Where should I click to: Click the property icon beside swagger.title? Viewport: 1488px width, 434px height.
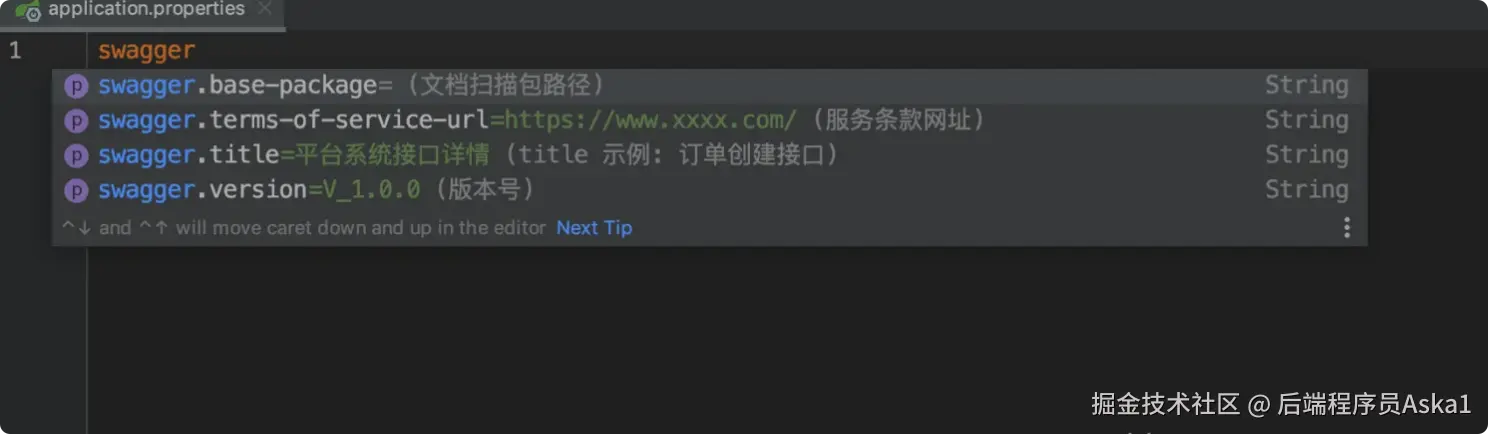click(x=76, y=156)
